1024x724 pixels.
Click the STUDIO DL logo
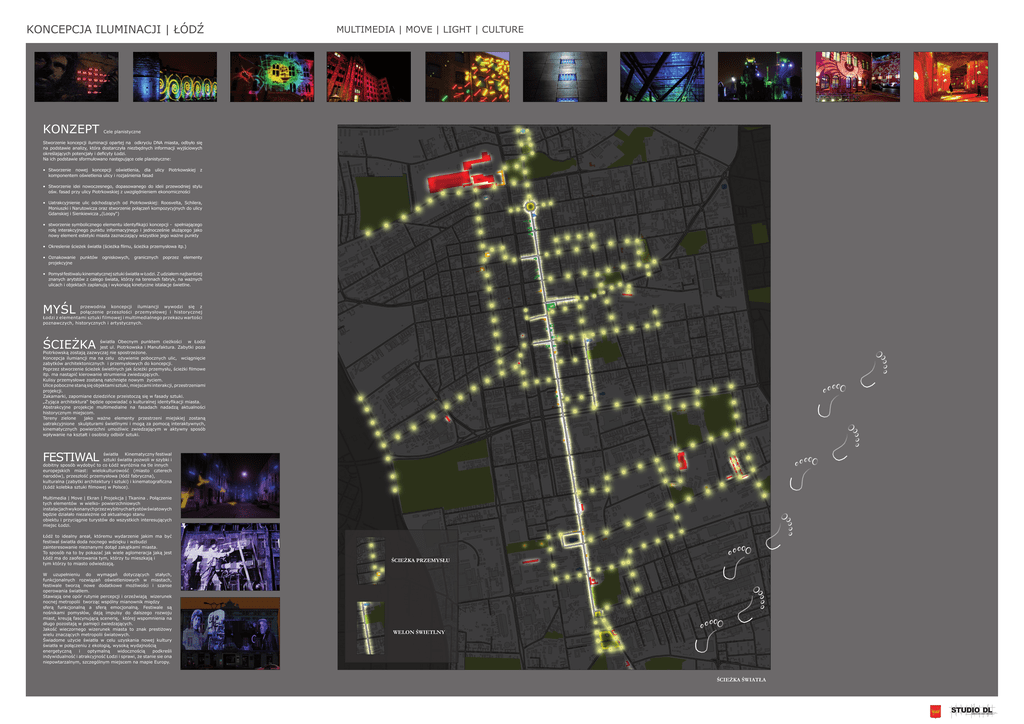point(972,710)
